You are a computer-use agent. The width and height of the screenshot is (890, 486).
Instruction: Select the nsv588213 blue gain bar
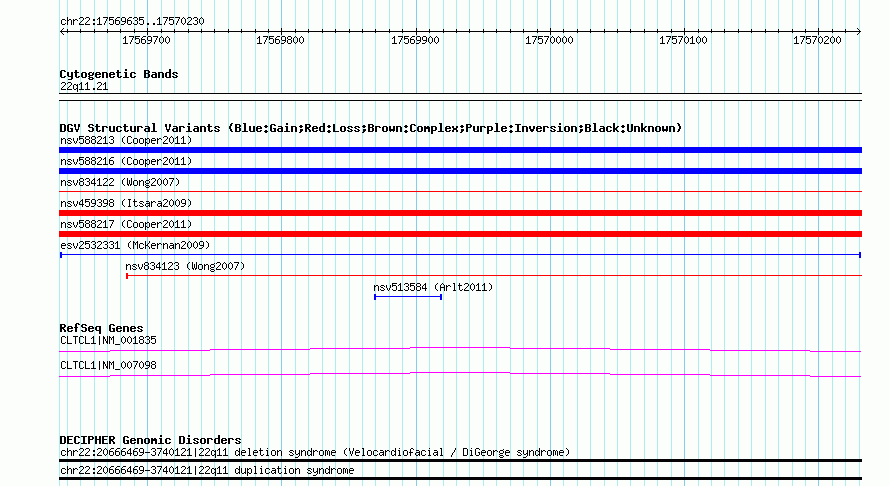pyautogui.click(x=460, y=150)
